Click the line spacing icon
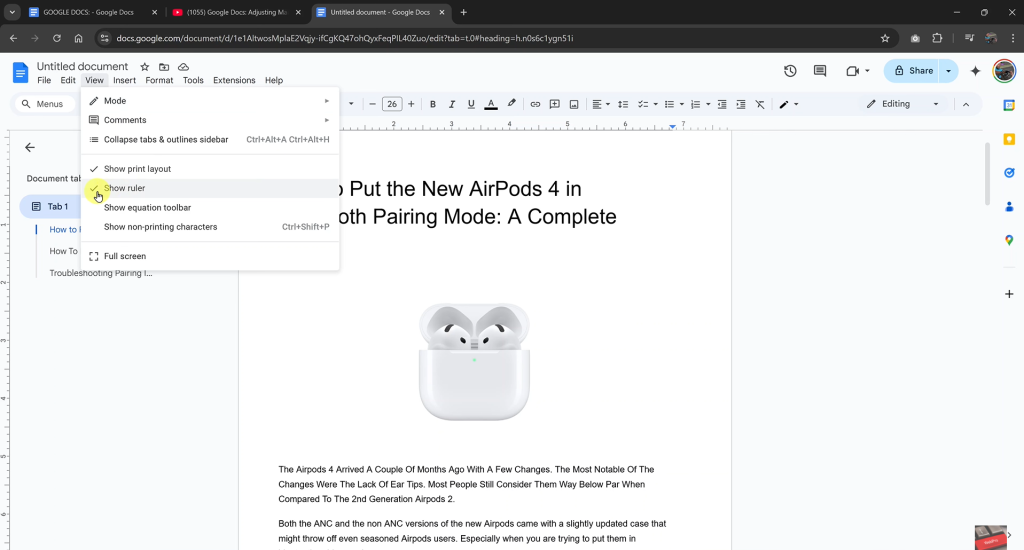The image size is (1024, 550). click(x=623, y=104)
